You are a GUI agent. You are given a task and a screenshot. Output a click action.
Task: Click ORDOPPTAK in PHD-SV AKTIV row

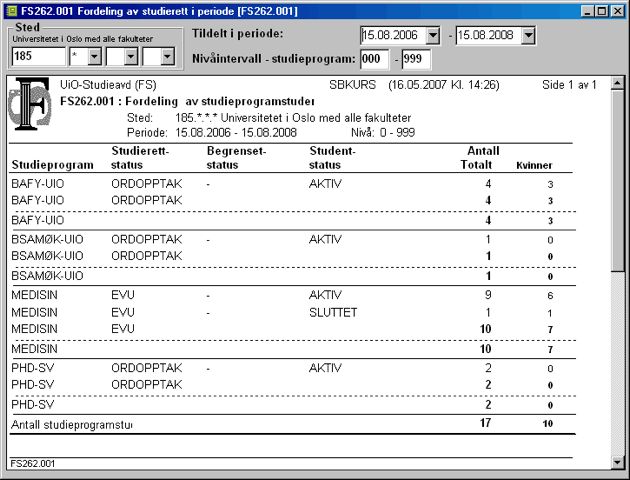click(x=147, y=368)
